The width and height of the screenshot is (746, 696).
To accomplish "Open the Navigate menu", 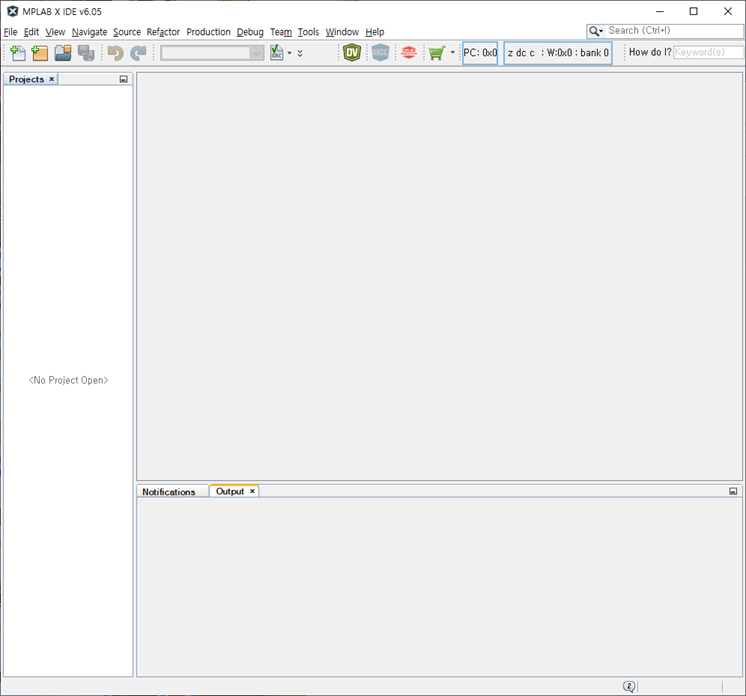I will pyautogui.click(x=89, y=32).
